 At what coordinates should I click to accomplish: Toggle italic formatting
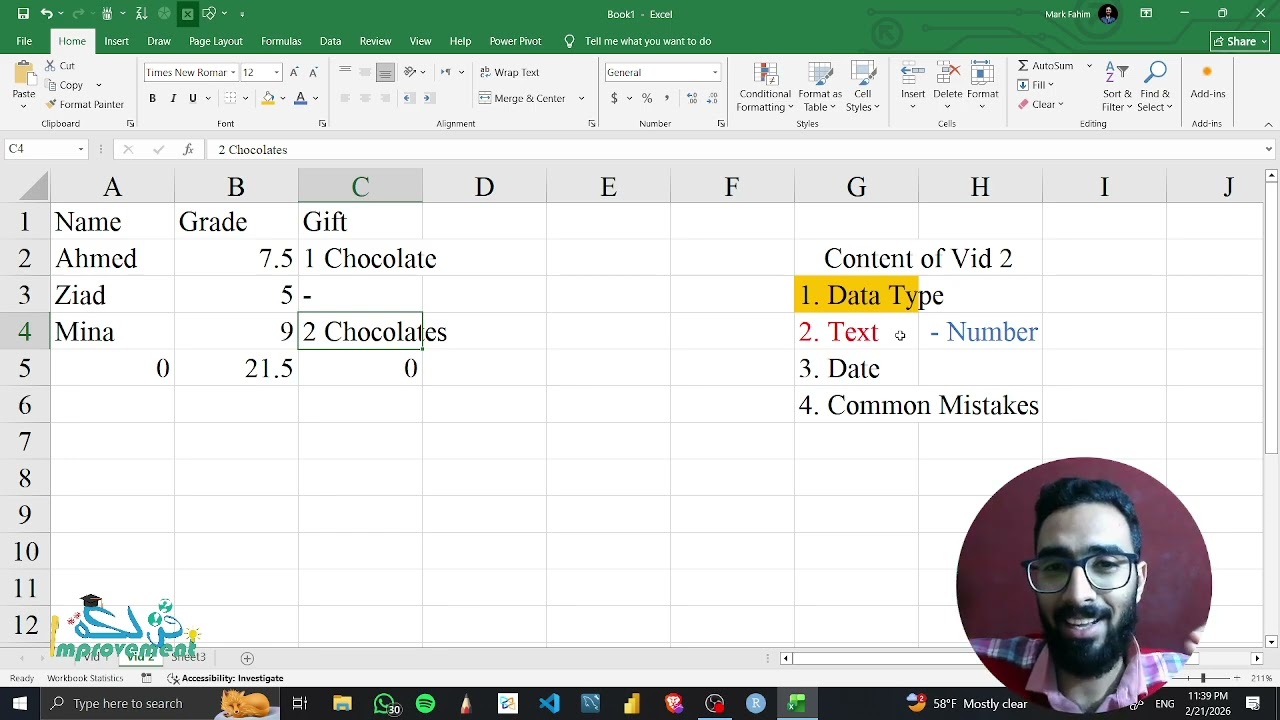tap(173, 98)
